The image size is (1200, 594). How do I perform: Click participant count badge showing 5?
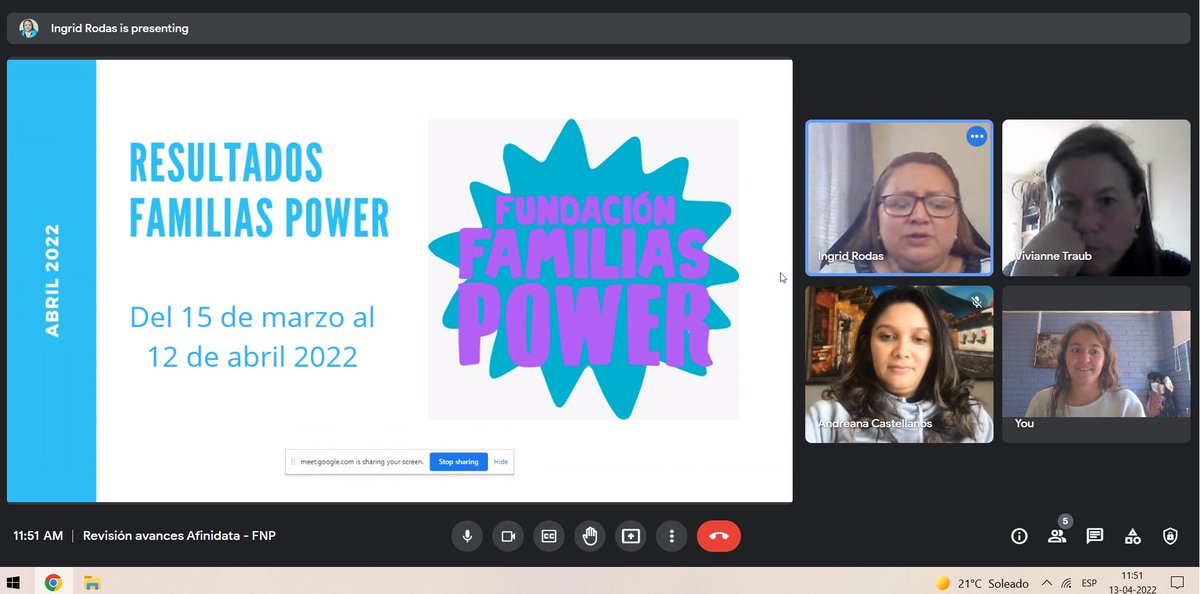[x=1065, y=521]
